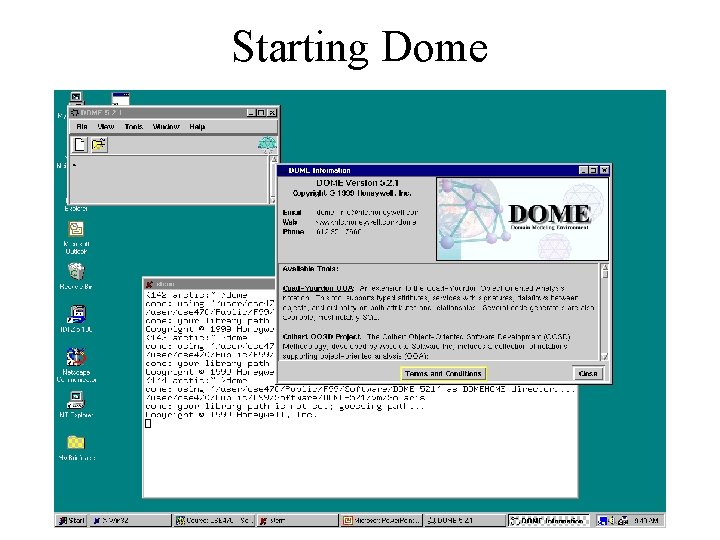Click the Netscape Communicator desktop icon

point(76,365)
